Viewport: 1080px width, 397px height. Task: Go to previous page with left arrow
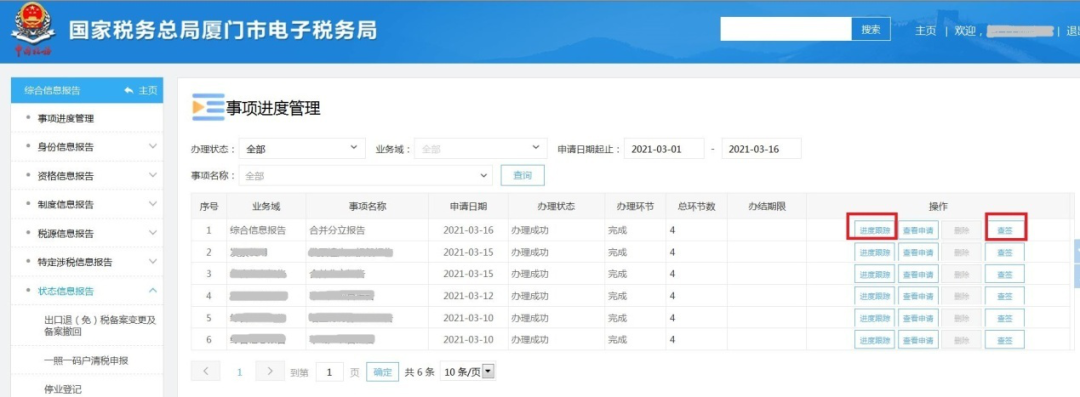click(205, 371)
